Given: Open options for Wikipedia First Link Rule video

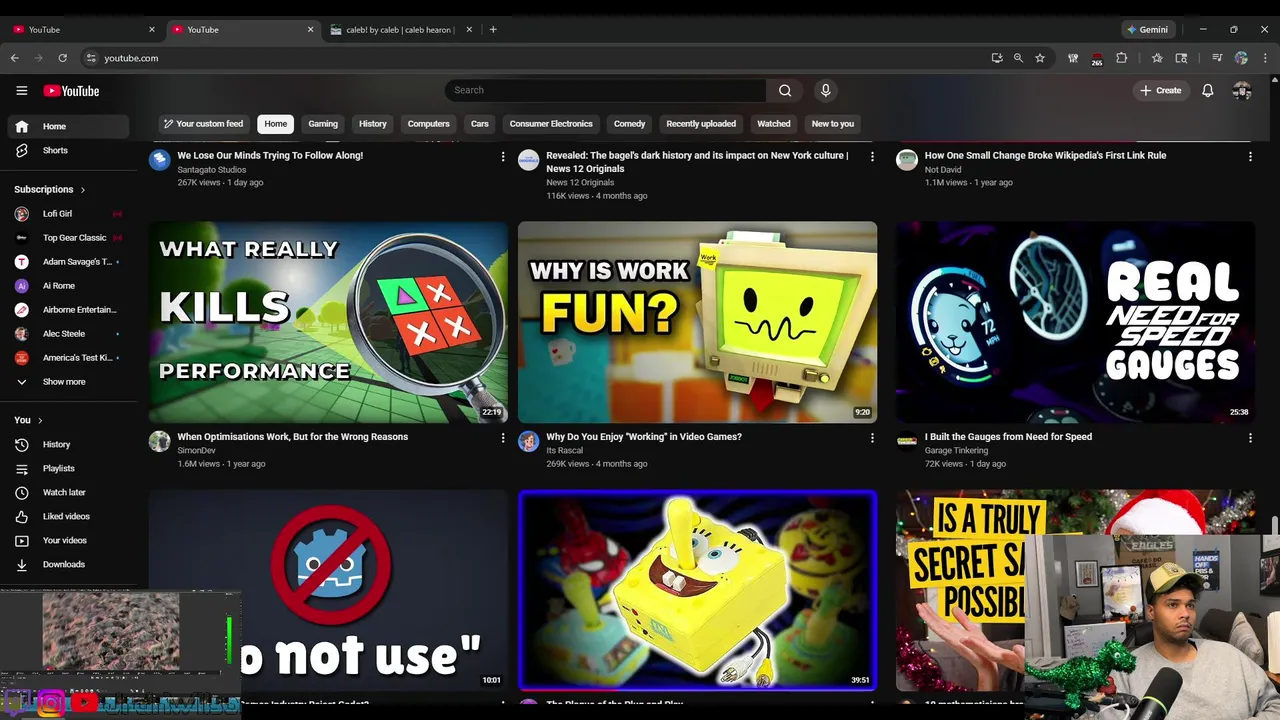Looking at the screenshot, I should click(1250, 156).
